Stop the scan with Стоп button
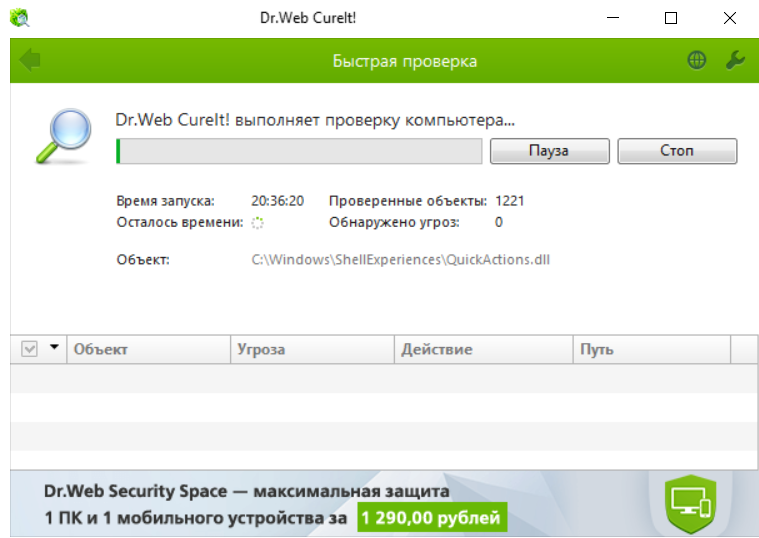759x538 pixels. [x=677, y=151]
